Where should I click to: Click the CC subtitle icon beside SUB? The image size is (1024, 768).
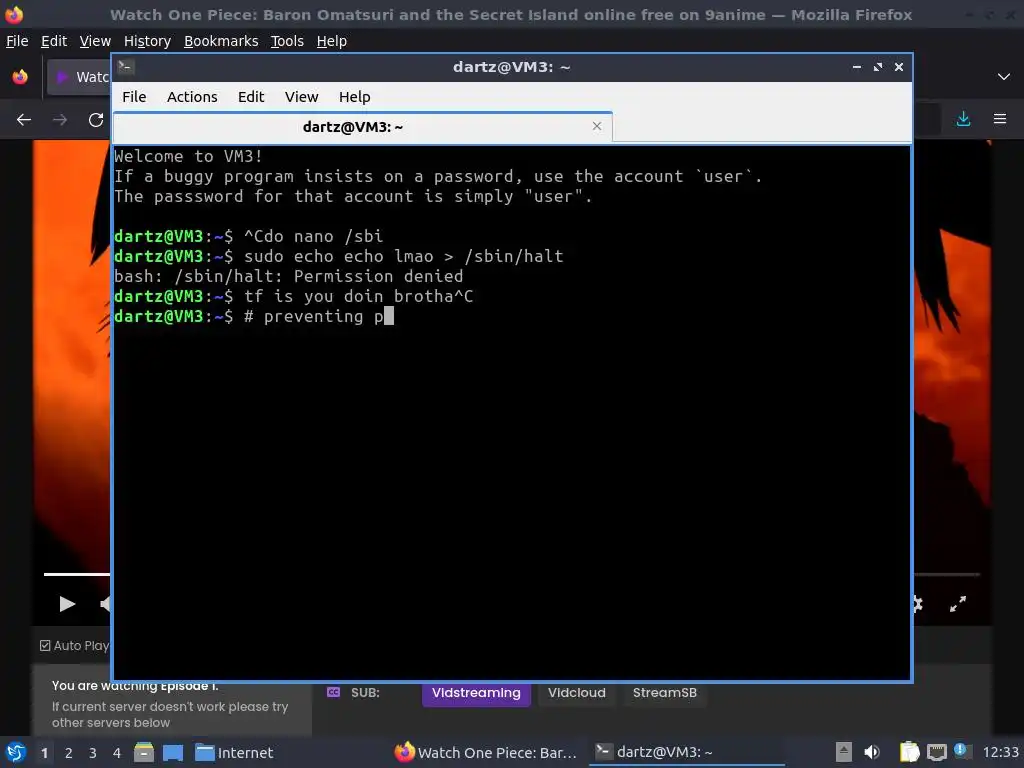pyautogui.click(x=333, y=692)
